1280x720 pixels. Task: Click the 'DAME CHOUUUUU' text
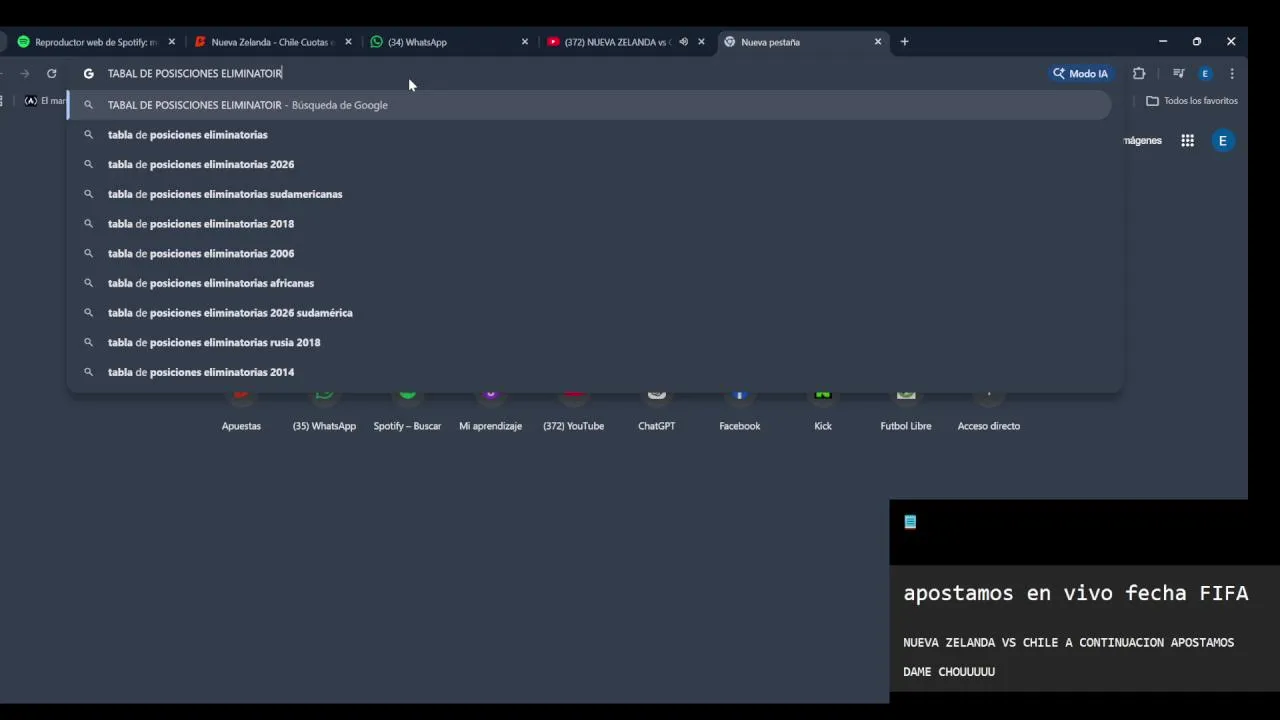949,672
